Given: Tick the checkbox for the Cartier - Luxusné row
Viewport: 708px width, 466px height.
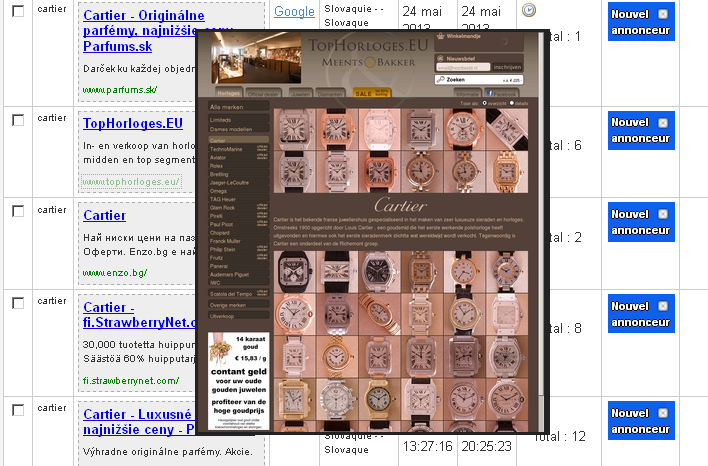Looking at the screenshot, I should click(x=18, y=410).
